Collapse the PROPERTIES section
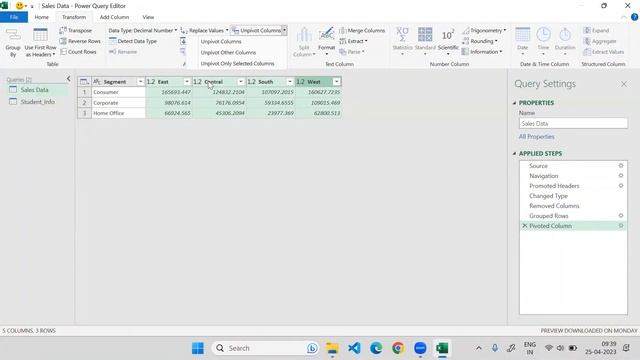640x360 pixels. coord(514,103)
